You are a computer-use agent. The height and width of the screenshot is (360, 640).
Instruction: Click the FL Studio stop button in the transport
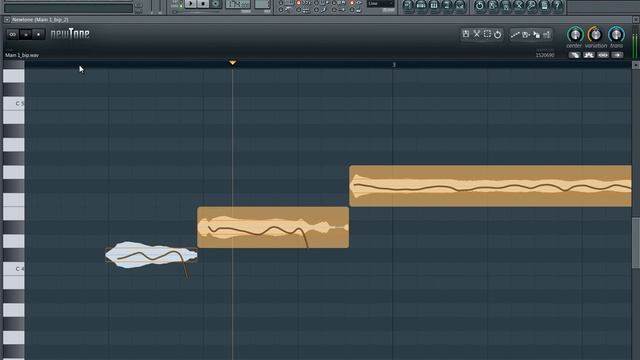pyautogui.click(x=203, y=4)
